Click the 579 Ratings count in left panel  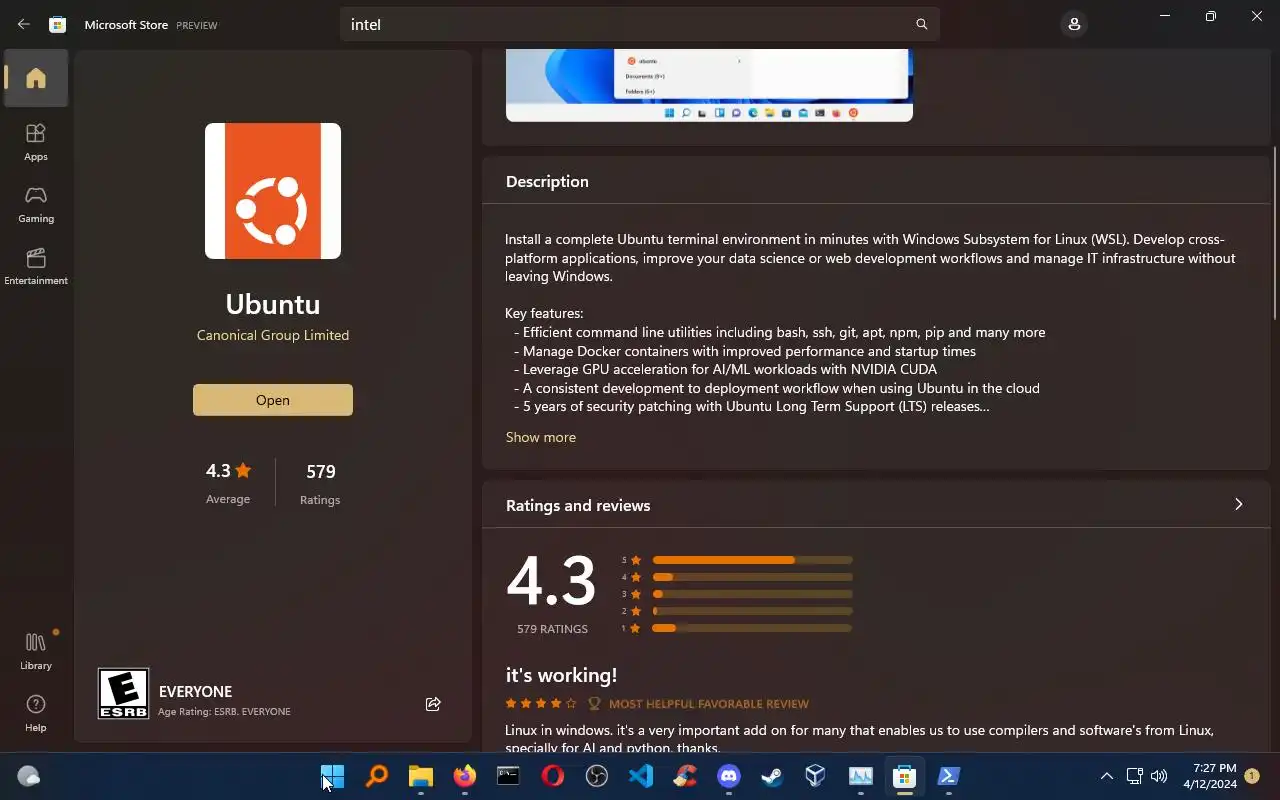click(x=320, y=482)
